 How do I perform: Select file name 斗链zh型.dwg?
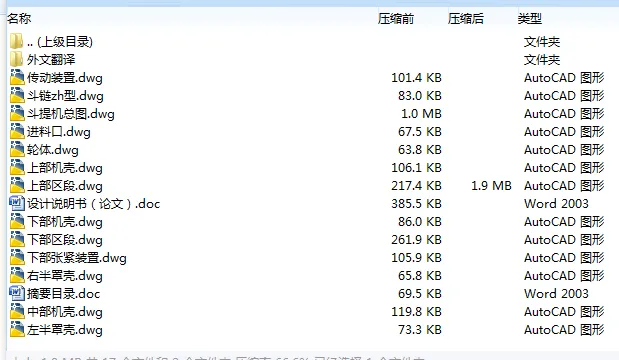65,96
